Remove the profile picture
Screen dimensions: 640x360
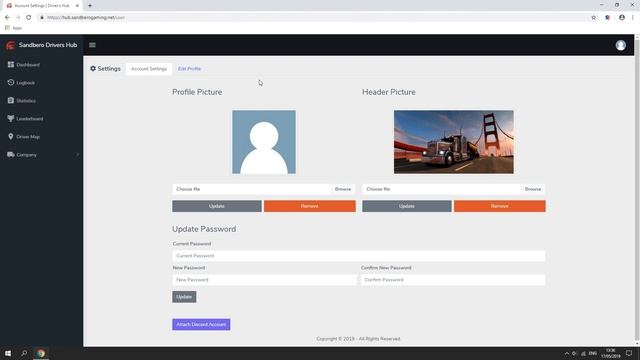click(x=309, y=206)
